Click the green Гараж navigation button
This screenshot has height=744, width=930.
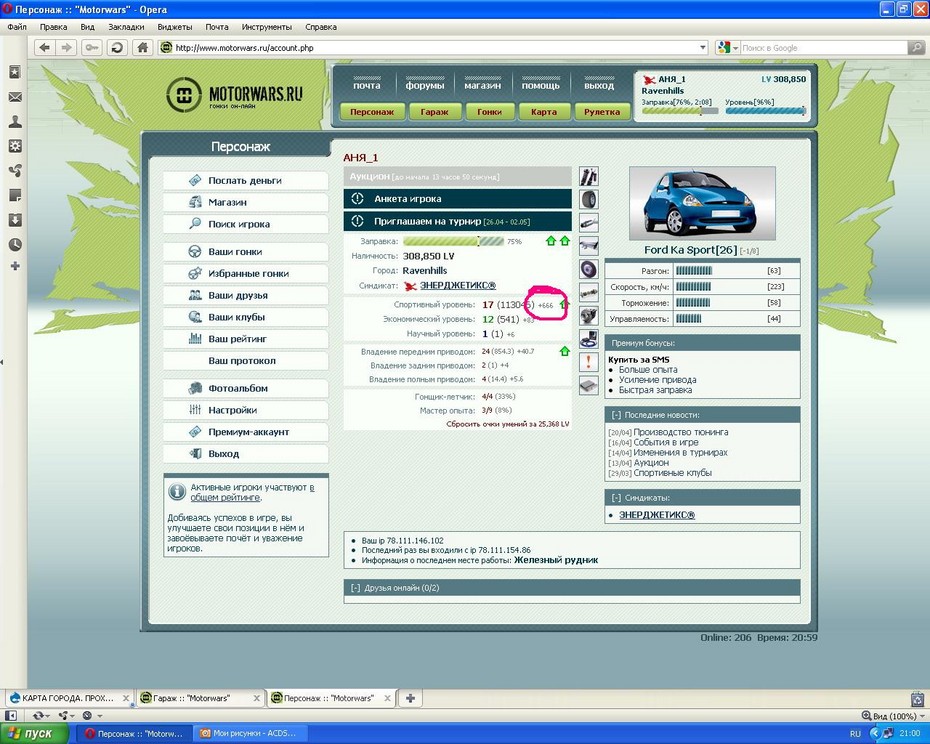[434, 112]
